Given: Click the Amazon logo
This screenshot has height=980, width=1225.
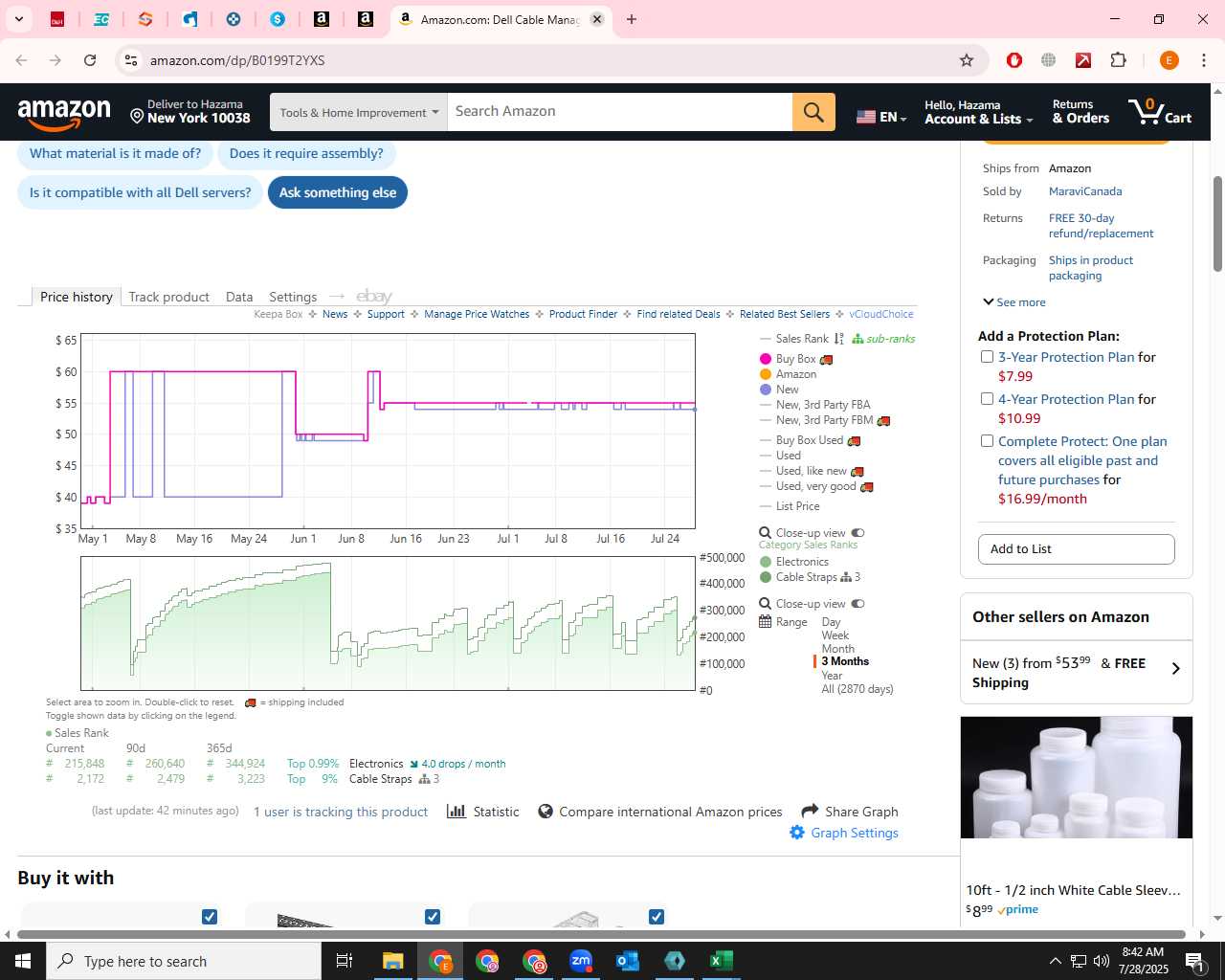Looking at the screenshot, I should point(64,114).
